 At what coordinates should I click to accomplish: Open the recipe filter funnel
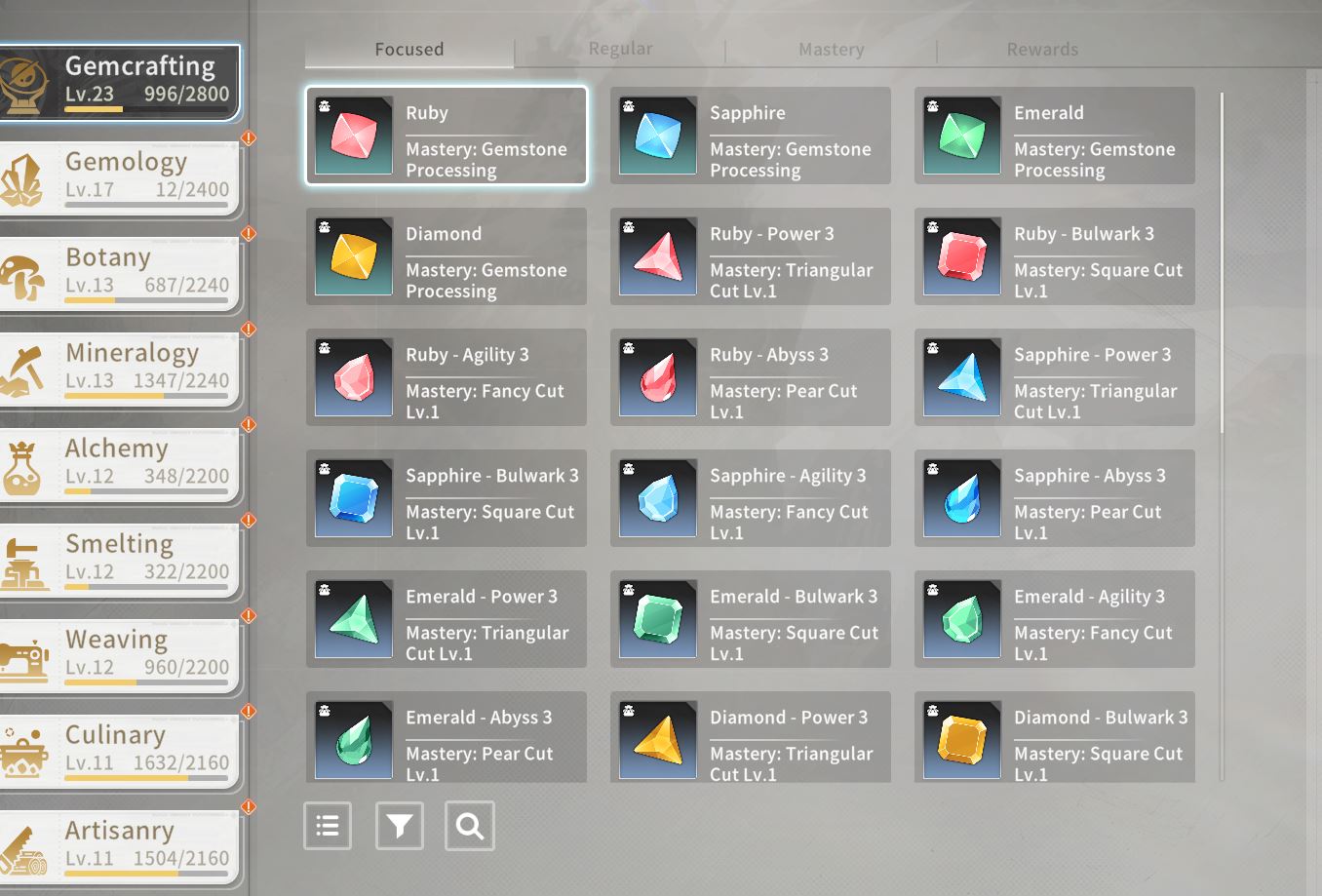[400, 826]
